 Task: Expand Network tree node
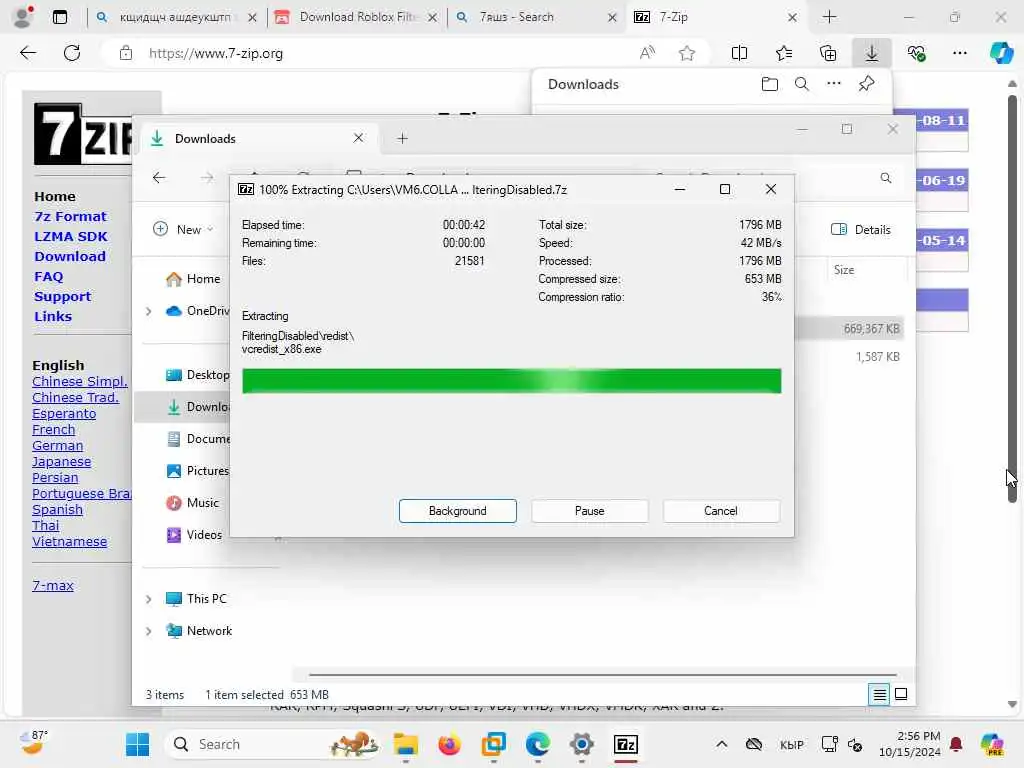[149, 631]
